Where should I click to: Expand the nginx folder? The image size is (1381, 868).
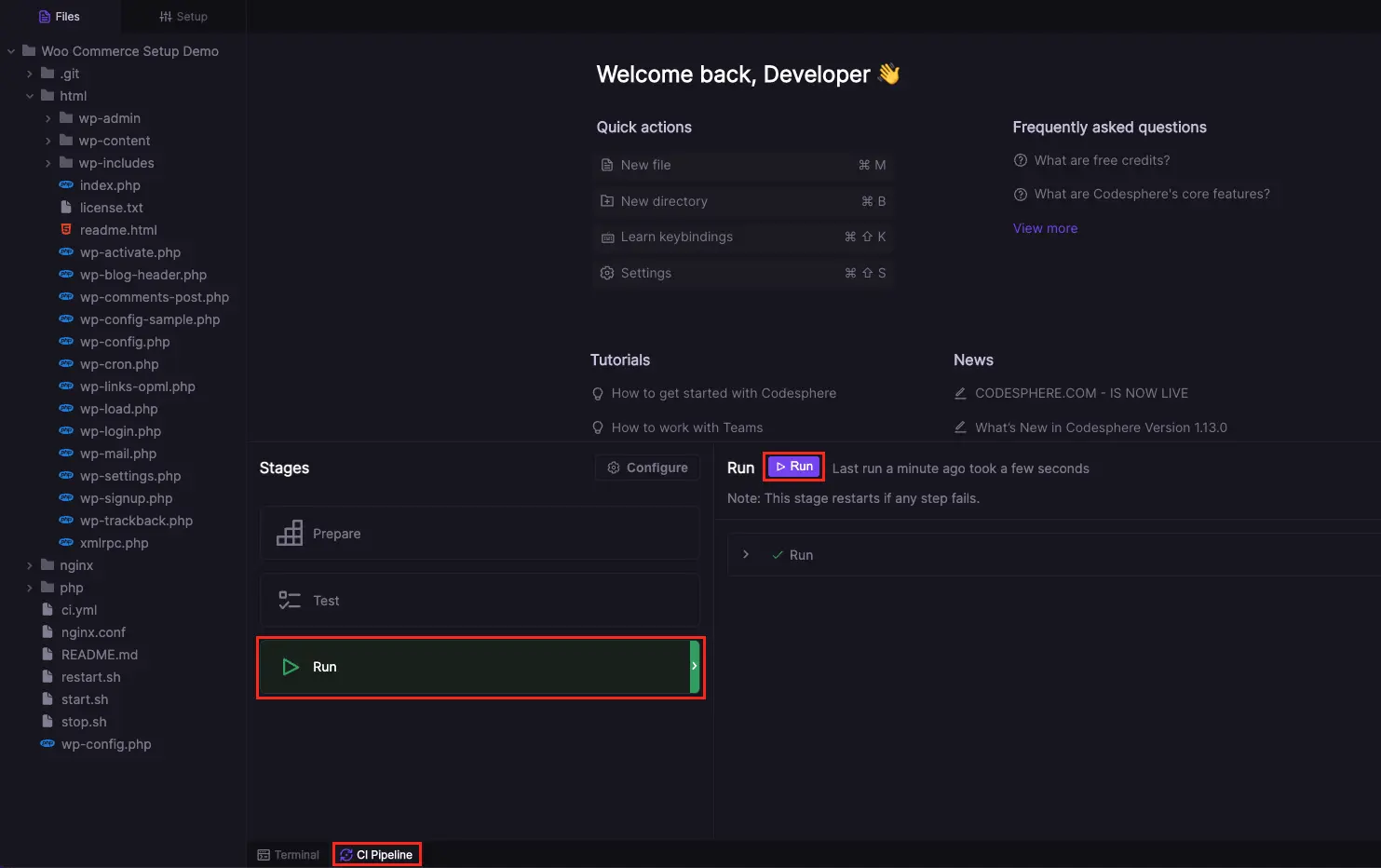click(29, 565)
